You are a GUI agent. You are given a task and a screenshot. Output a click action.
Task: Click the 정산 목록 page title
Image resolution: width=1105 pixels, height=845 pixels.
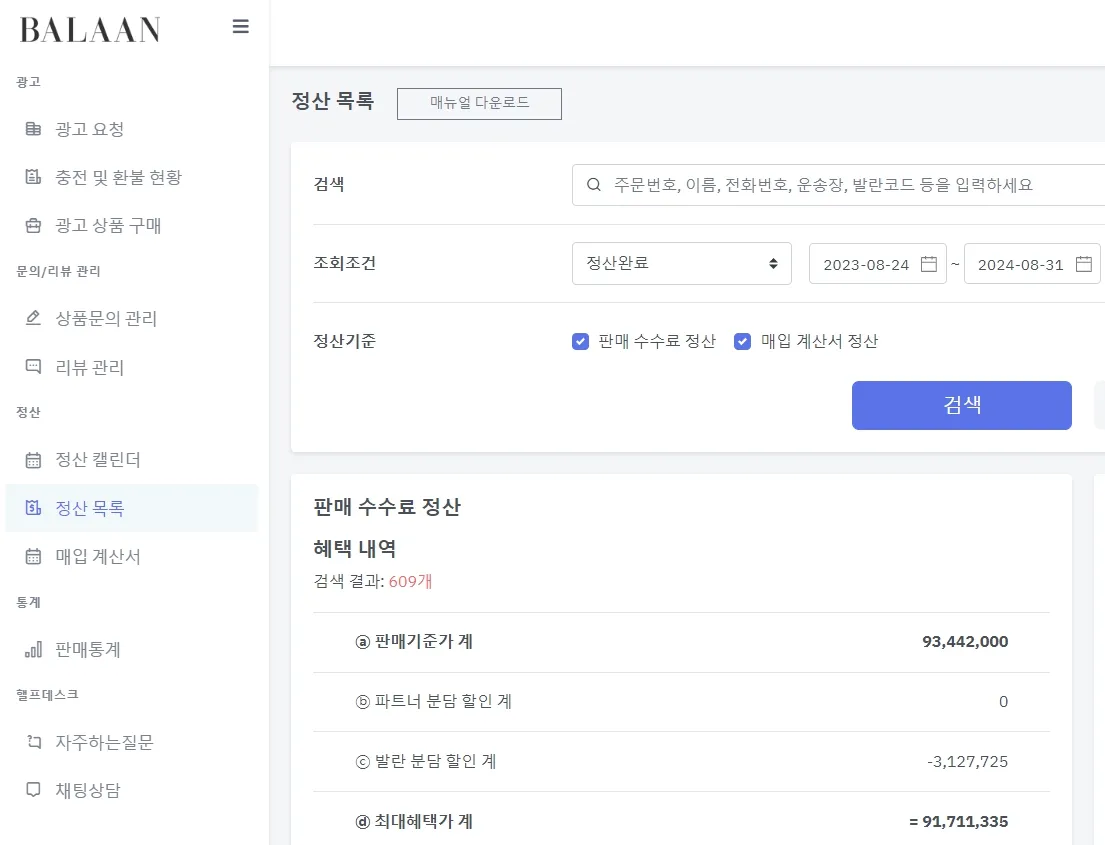click(333, 101)
